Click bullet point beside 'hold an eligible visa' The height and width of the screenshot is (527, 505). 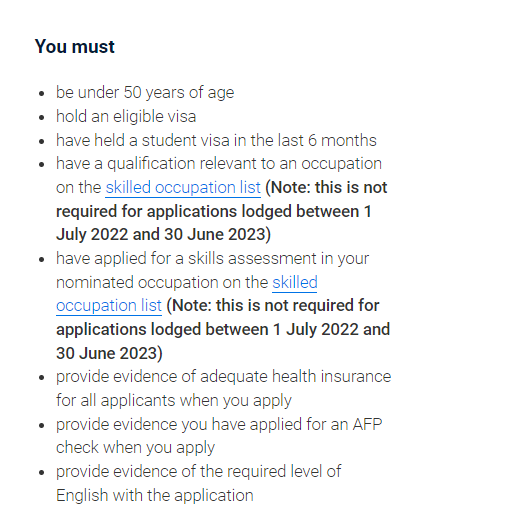[x=42, y=117]
